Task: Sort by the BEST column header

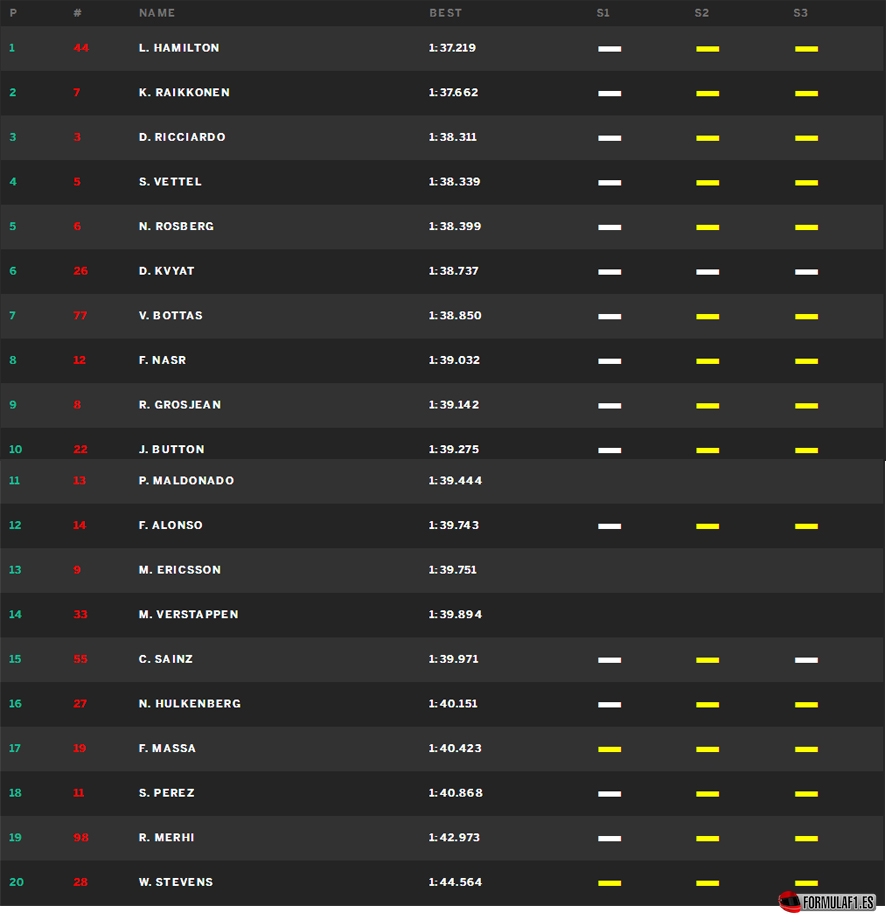Action: click(x=445, y=13)
